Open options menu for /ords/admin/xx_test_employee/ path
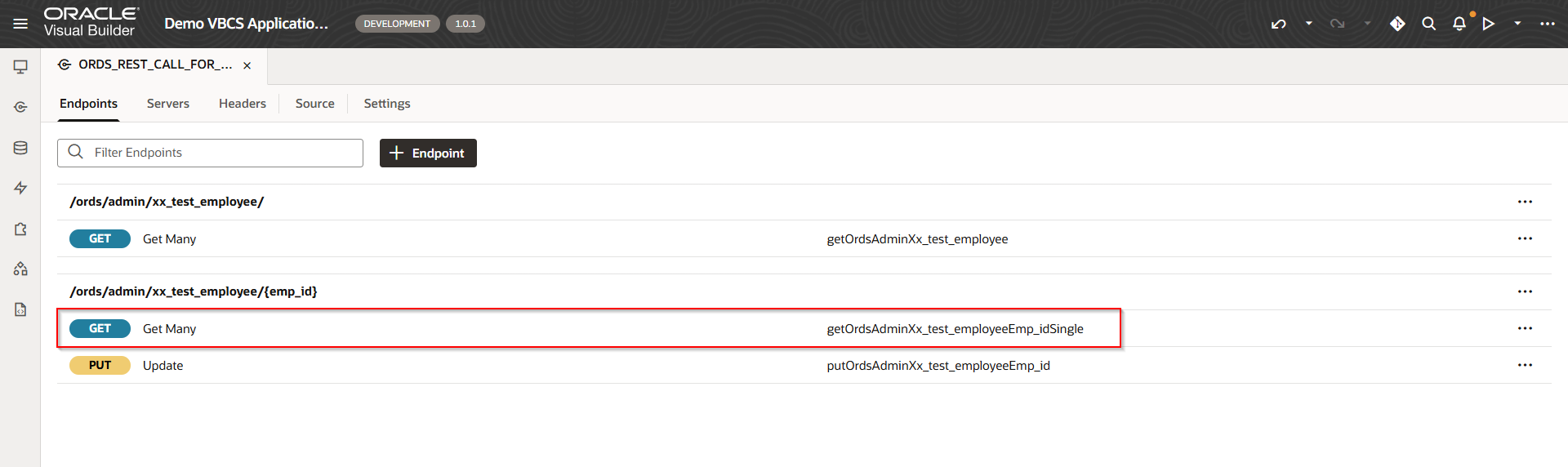1568x467 pixels. (1525, 202)
